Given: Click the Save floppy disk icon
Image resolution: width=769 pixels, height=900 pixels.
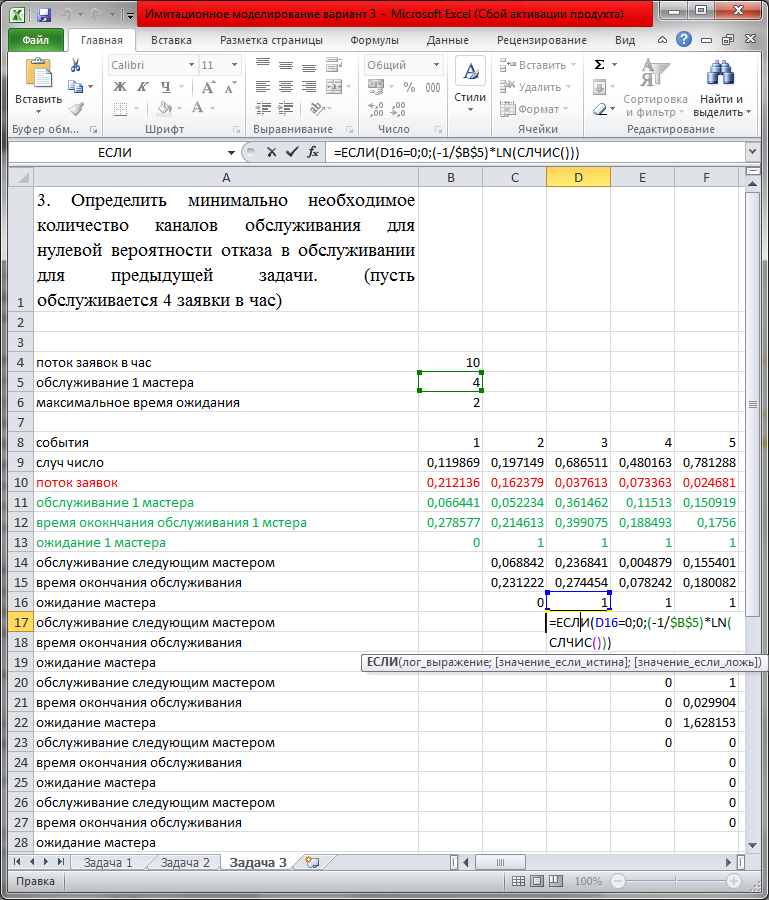Looking at the screenshot, I should [44, 15].
